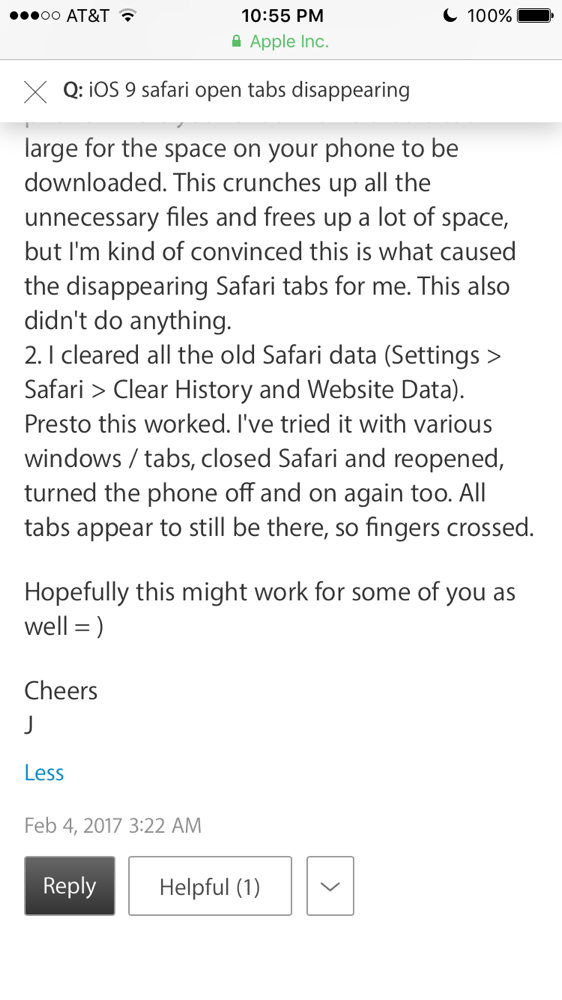
Task: Tap the battery icon in the status bar
Action: tap(535, 16)
